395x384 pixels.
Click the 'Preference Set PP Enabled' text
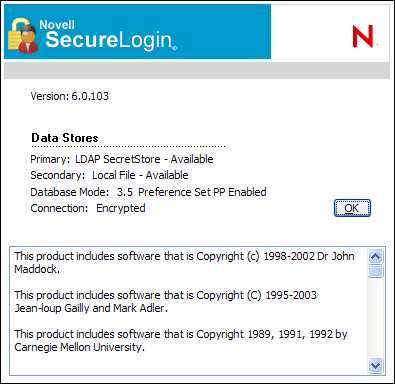point(202,192)
